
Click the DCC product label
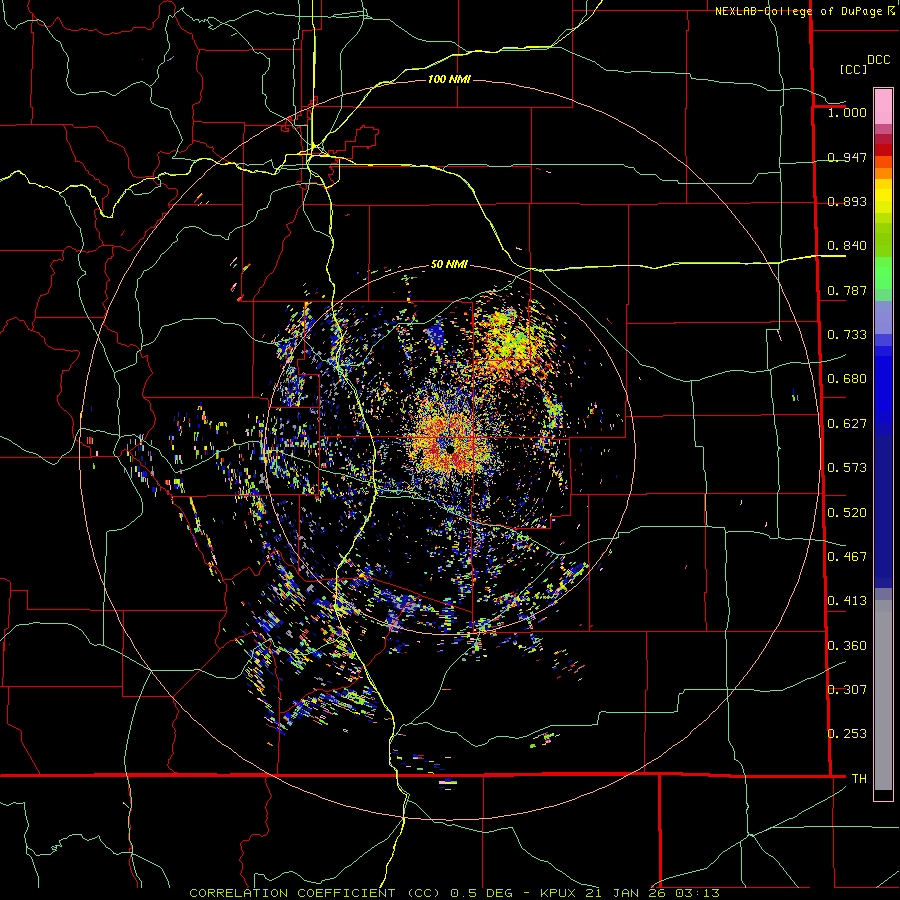point(878,60)
